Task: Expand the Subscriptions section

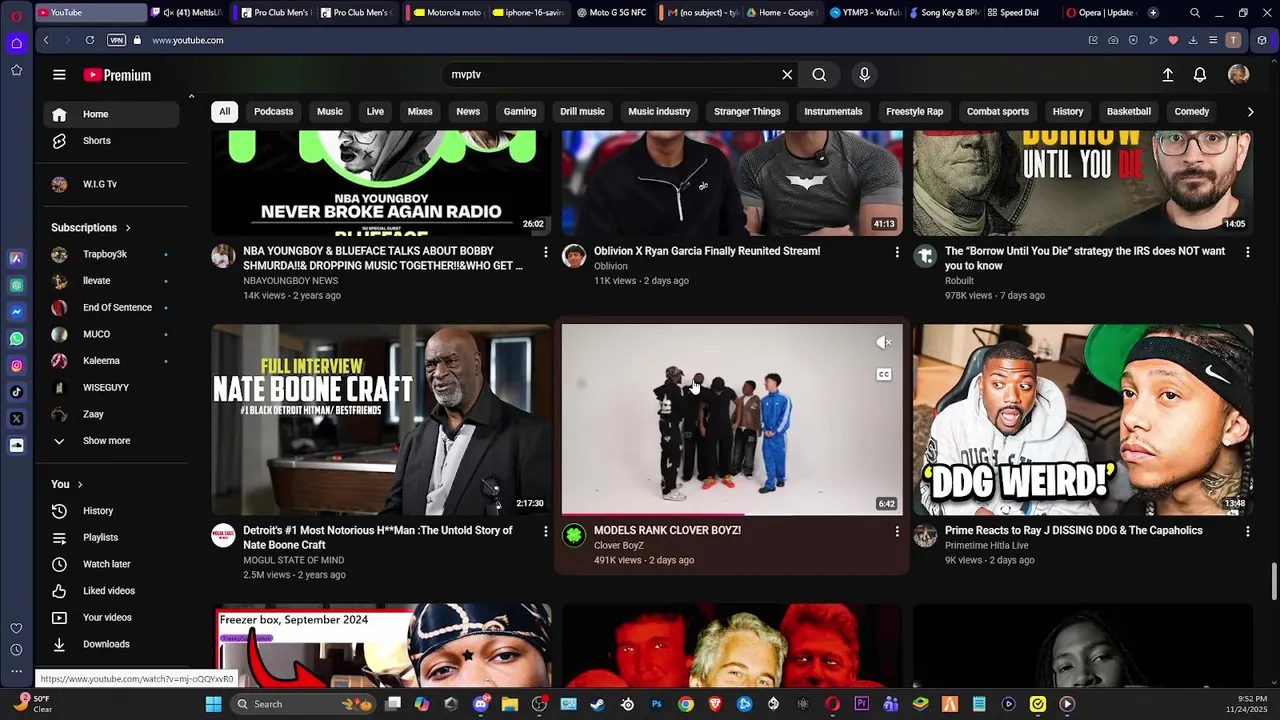Action: click(x=91, y=228)
